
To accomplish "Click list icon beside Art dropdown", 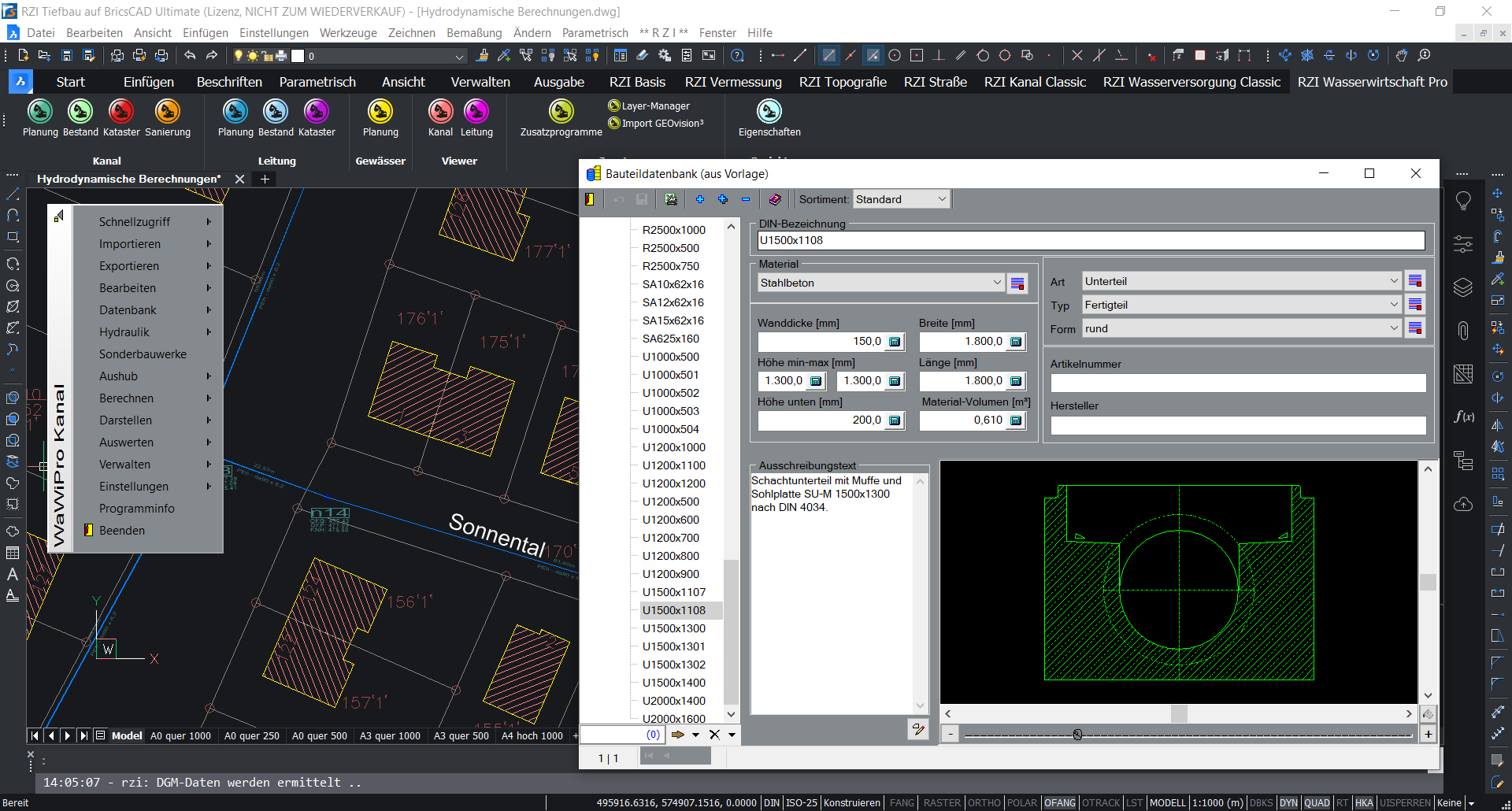I will pos(1415,281).
